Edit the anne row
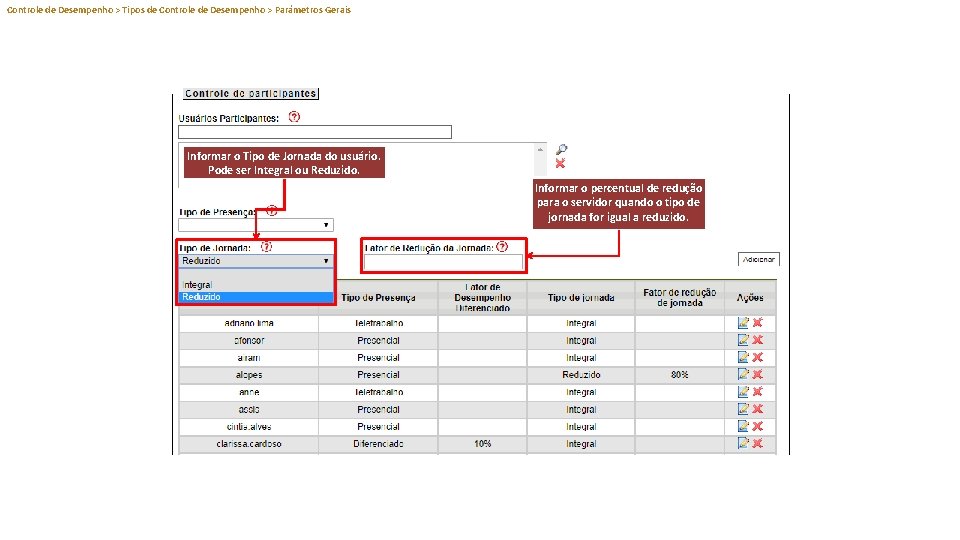Viewport: 960px width, 540px height. point(743,391)
